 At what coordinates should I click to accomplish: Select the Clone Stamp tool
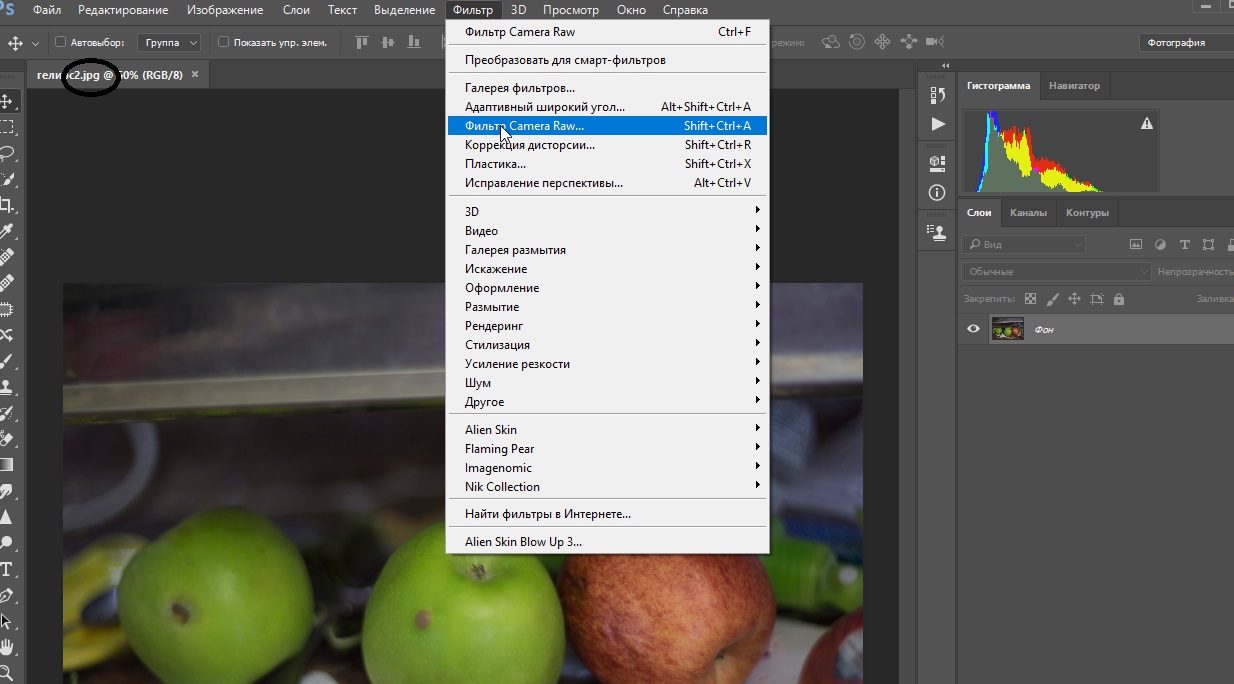pyautogui.click(x=6, y=387)
